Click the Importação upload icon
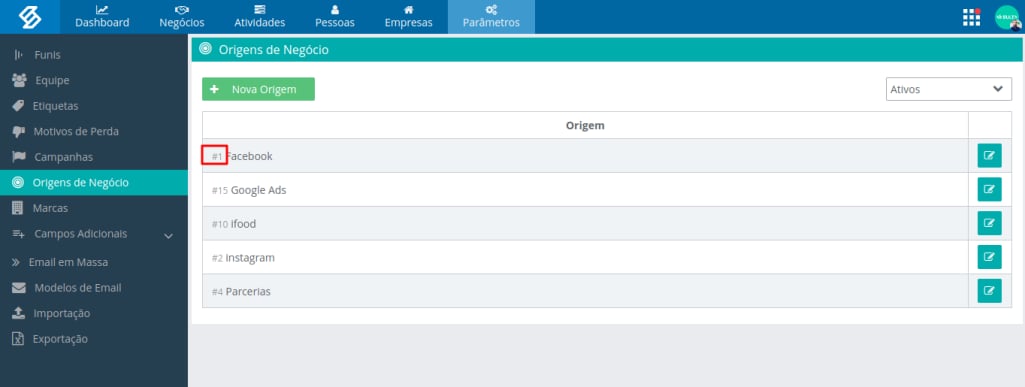The image size is (1025, 387). [x=19, y=313]
